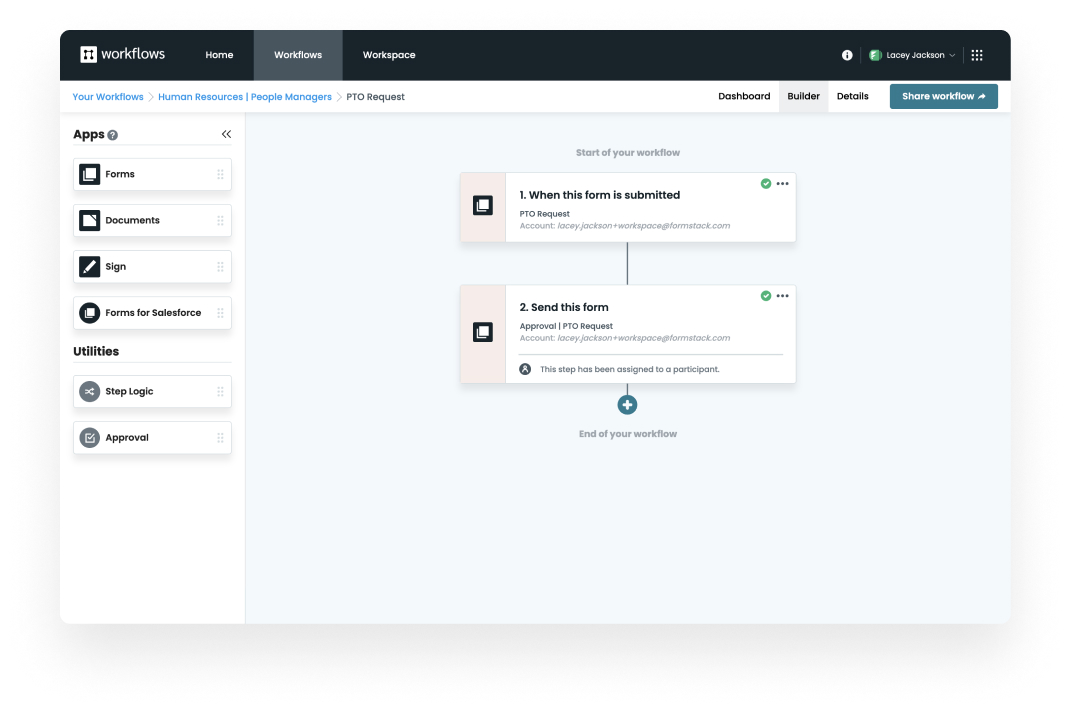Grab the Approval drag handle
Screen dimensions: 1071x714
[x=220, y=437]
